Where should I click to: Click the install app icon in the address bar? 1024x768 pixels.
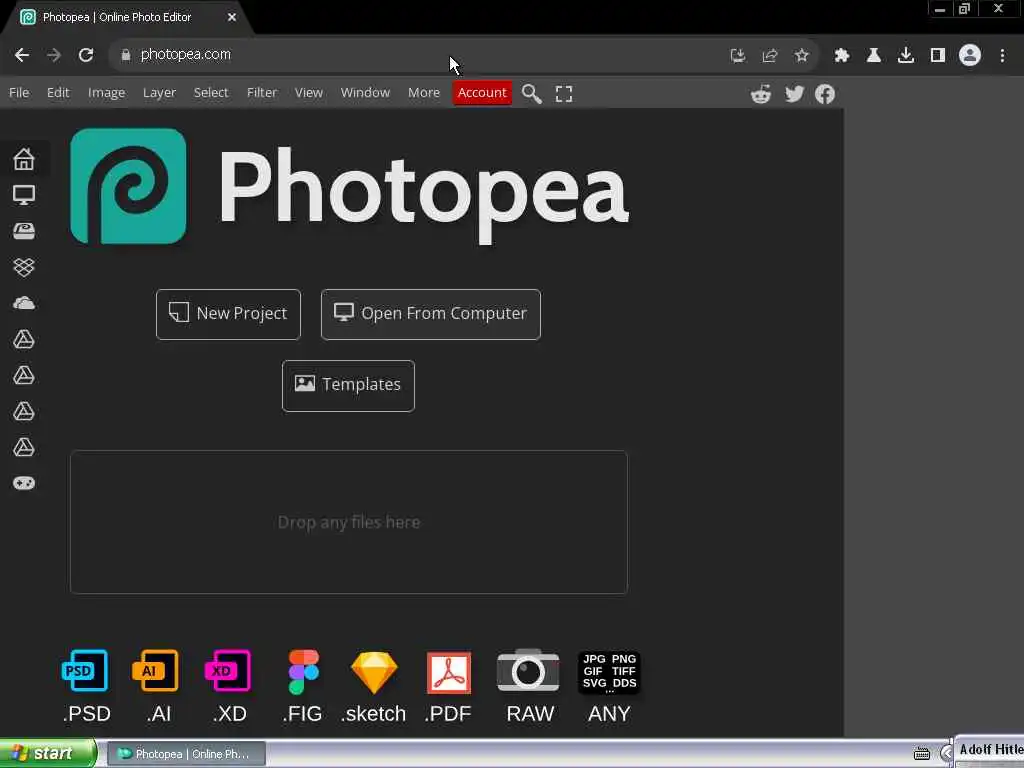point(737,56)
